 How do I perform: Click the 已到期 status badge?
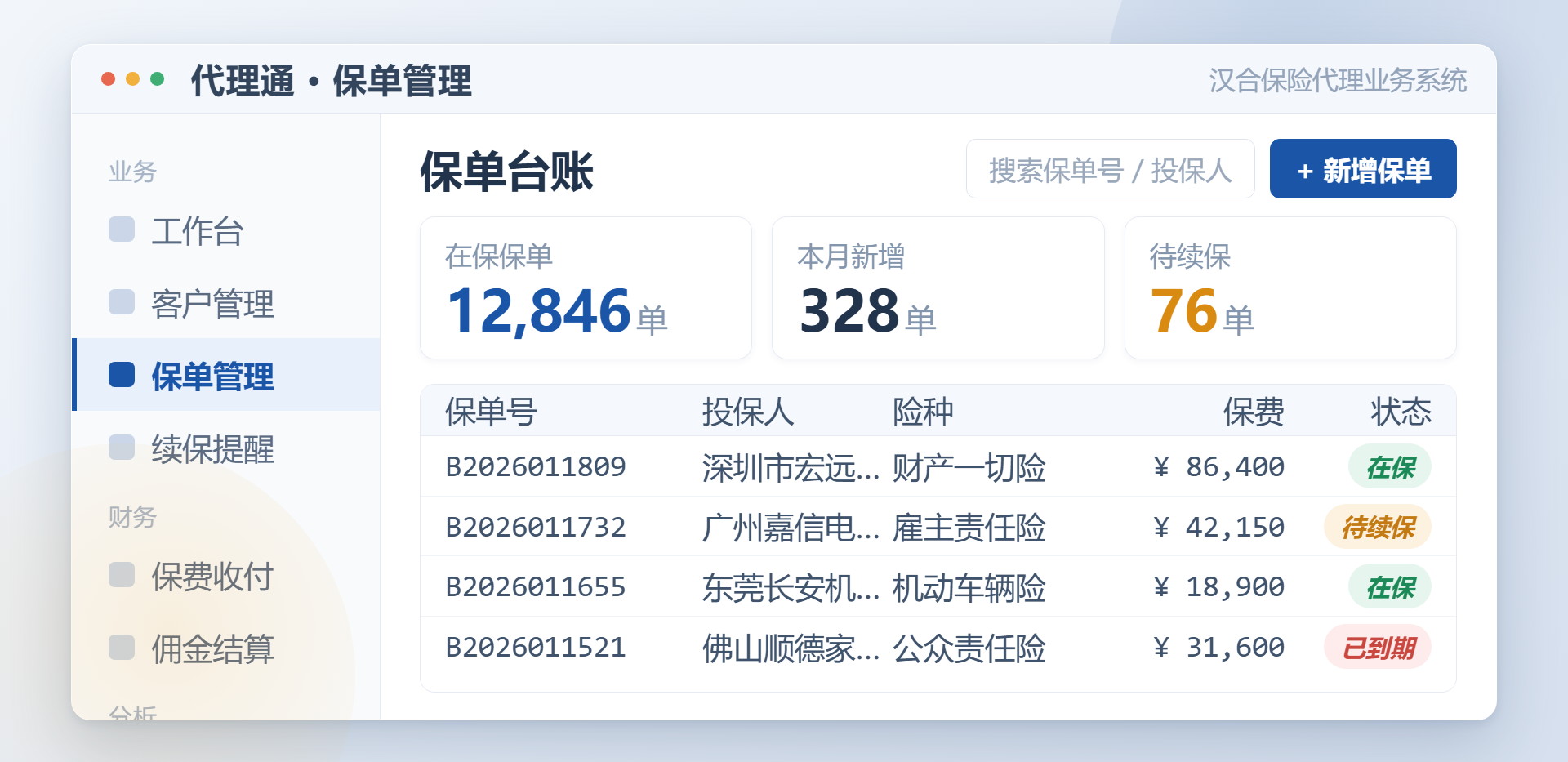coord(1378,647)
